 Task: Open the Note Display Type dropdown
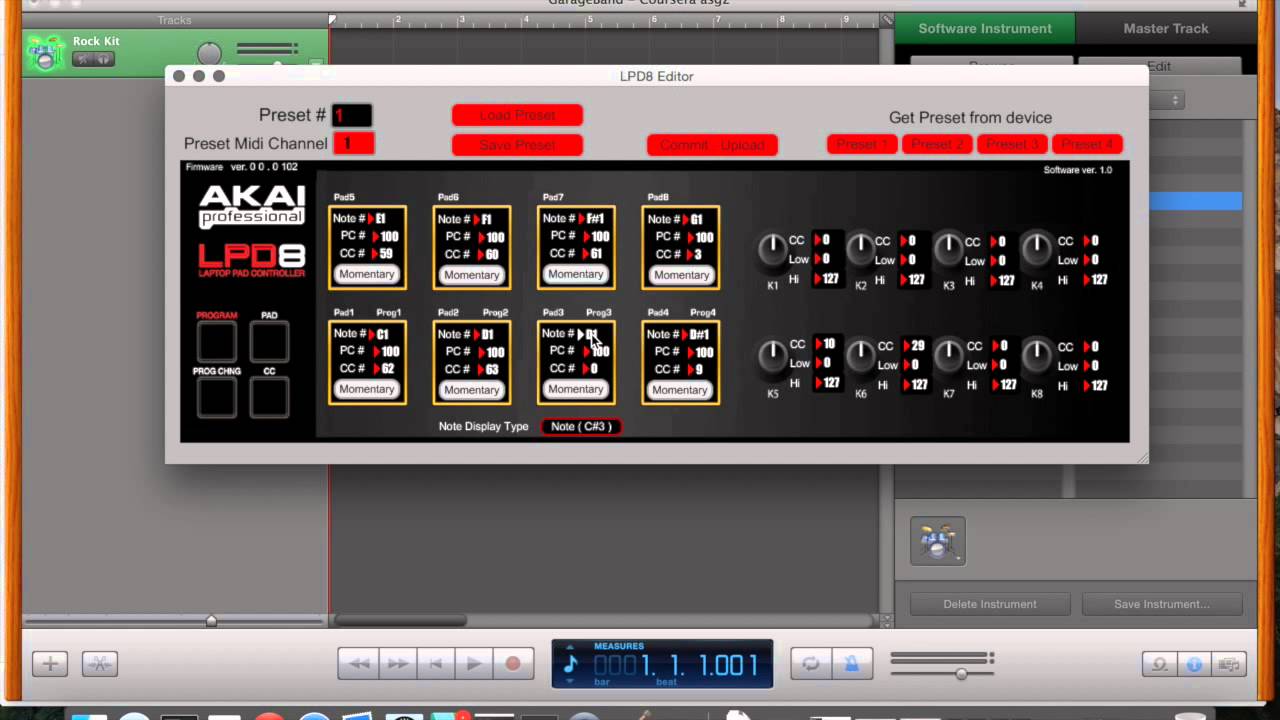point(581,426)
